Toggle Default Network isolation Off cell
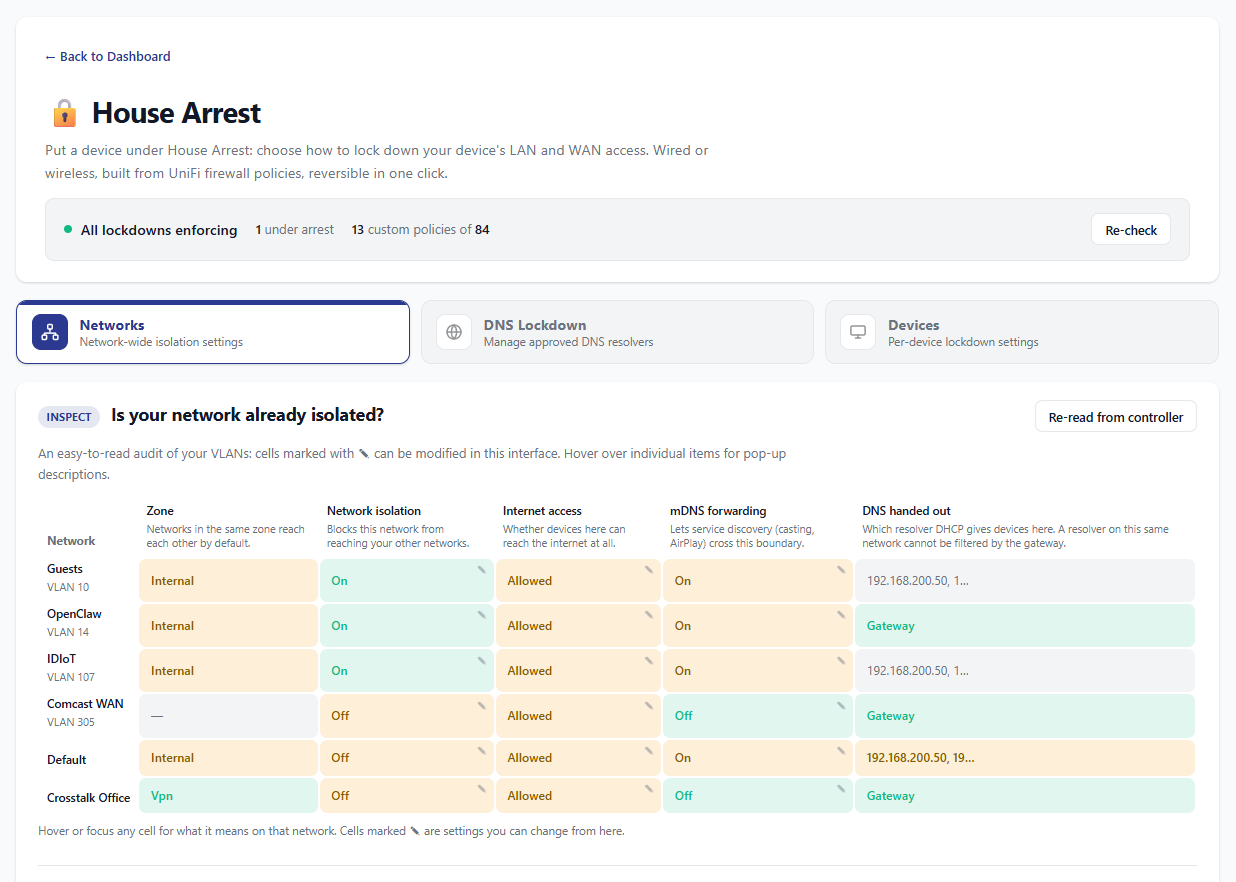The image size is (1236, 882). [x=406, y=758]
